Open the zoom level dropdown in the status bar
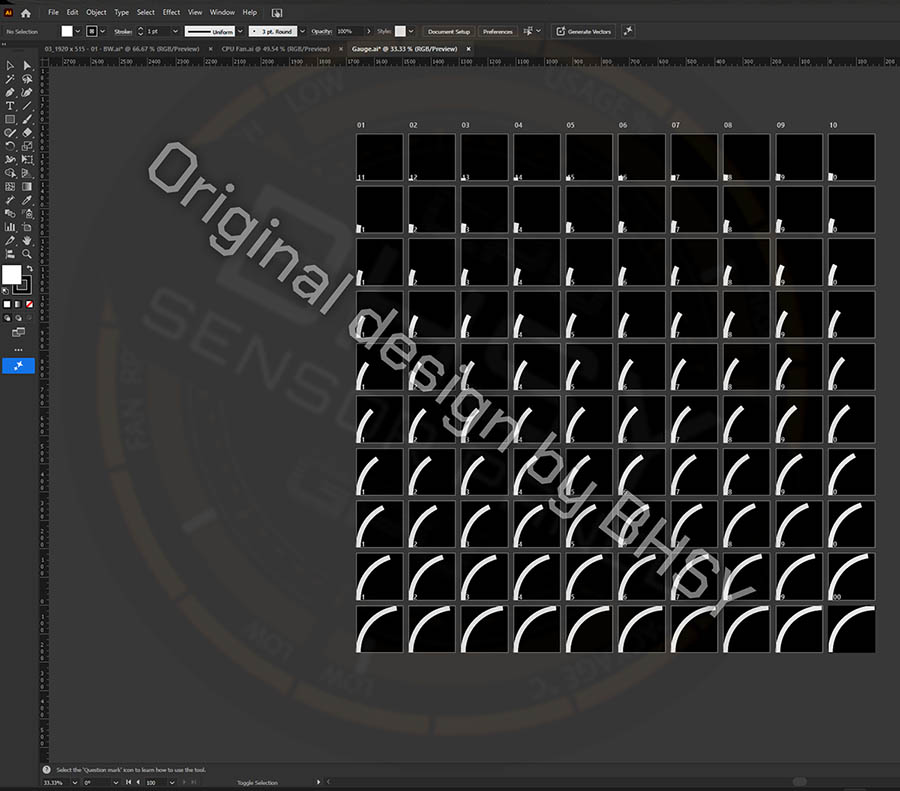This screenshot has width=900, height=791. coord(75,782)
